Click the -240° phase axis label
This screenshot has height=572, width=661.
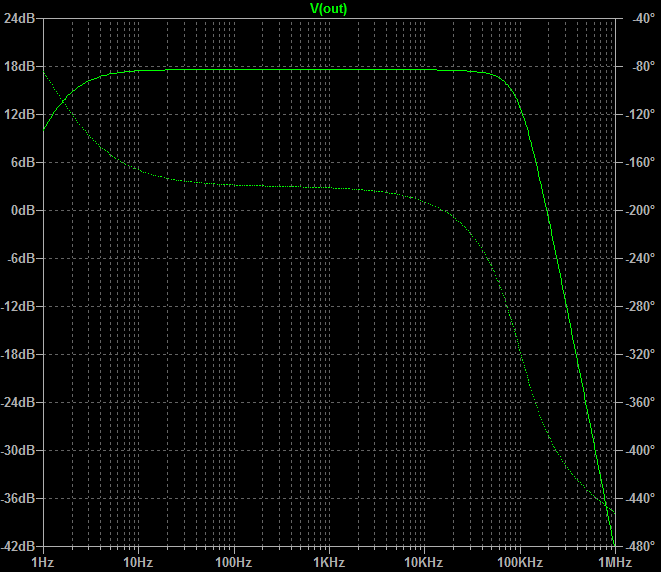coord(640,258)
